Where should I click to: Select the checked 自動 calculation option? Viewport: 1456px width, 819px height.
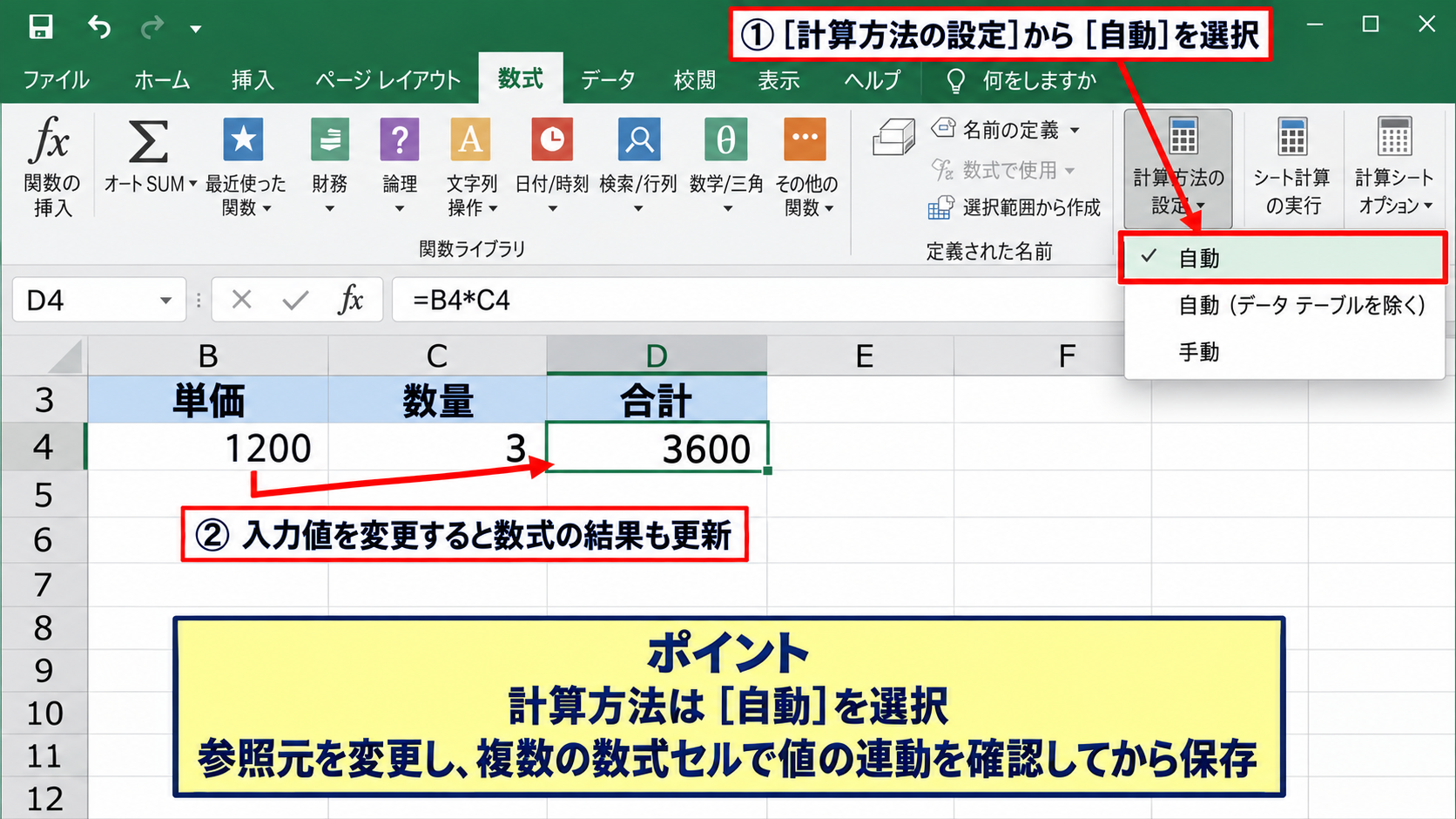coord(1283,258)
